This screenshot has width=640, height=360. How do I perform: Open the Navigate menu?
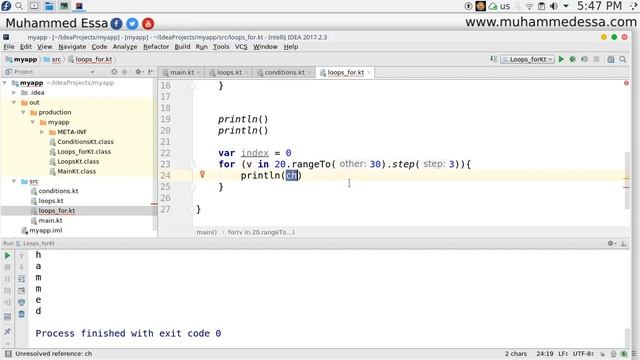72,47
